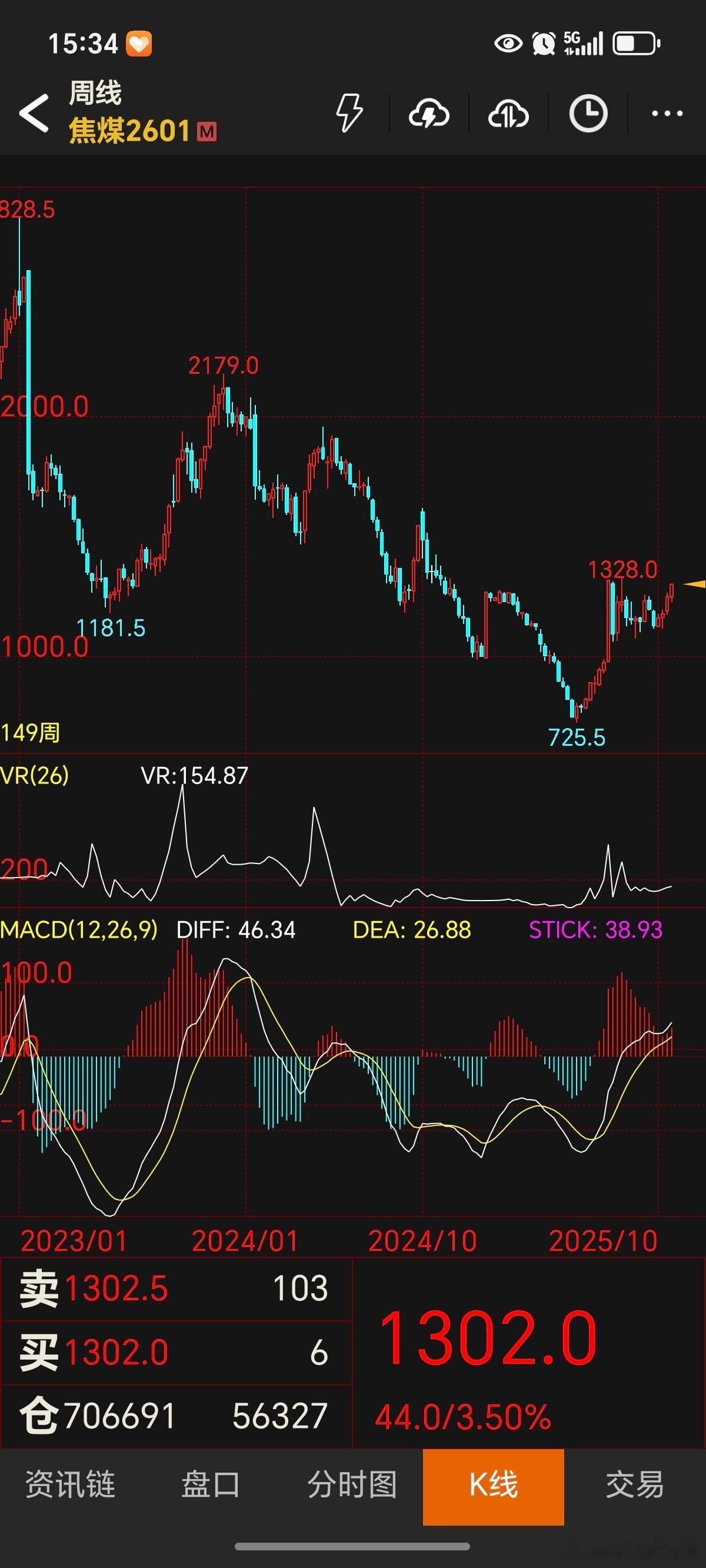
Task: Open the 周线 period selector
Action: click(x=95, y=93)
